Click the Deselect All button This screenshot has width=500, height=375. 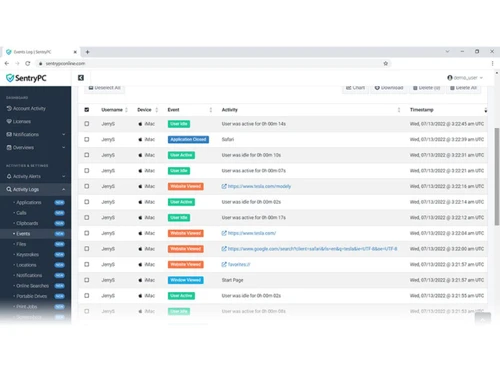point(104,88)
